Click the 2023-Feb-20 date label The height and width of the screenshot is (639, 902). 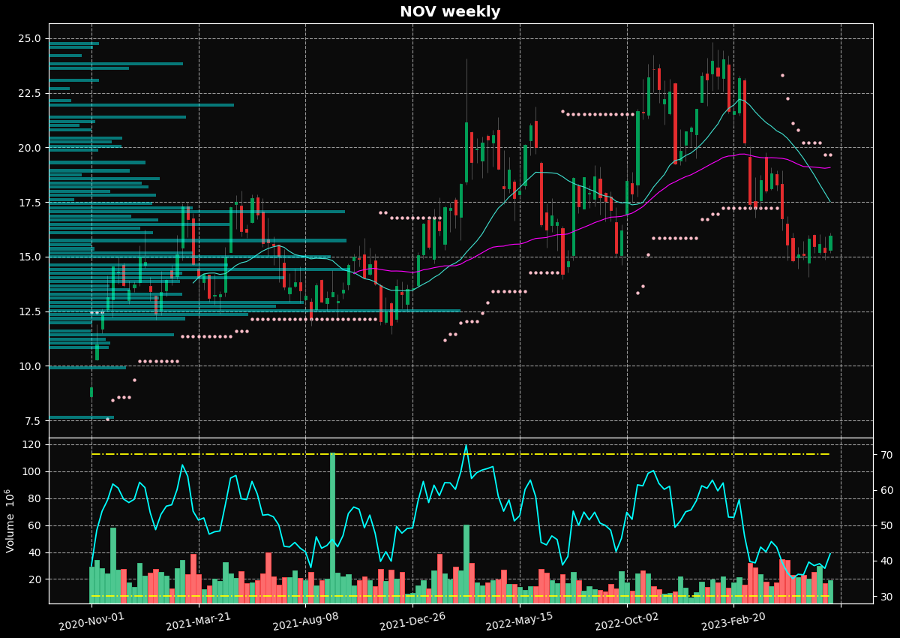point(733,621)
